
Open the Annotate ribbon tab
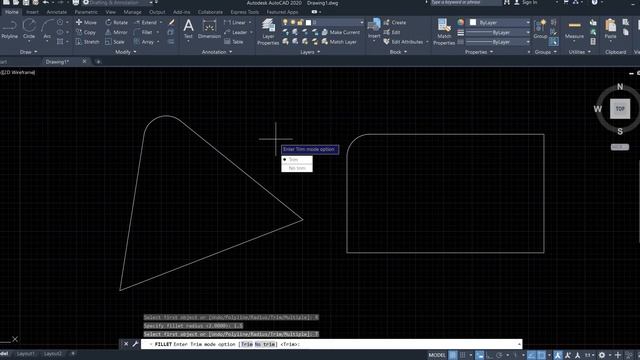pos(56,12)
